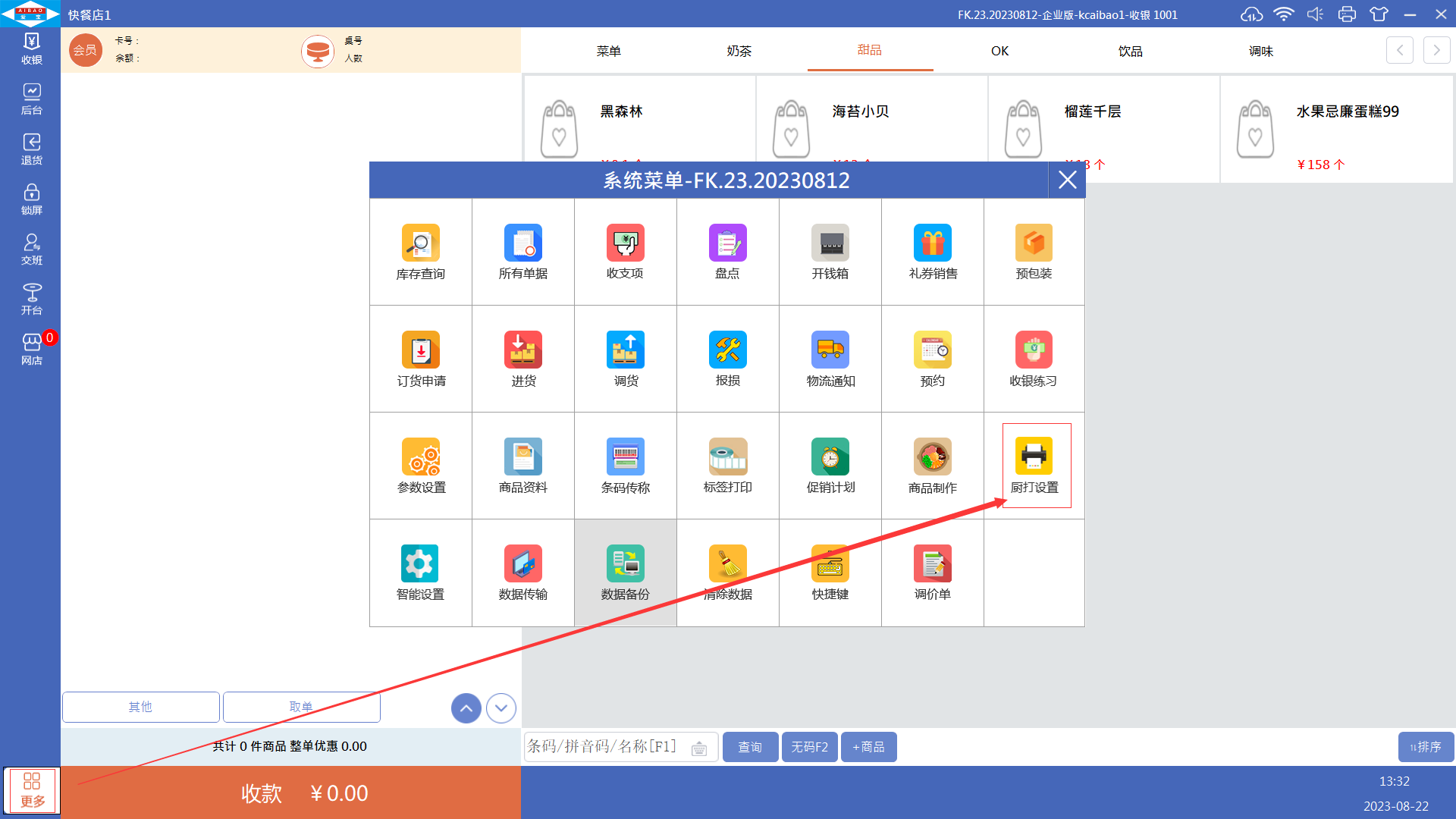The height and width of the screenshot is (819, 1456).
Task: Click 交班 shift handover in sidebar
Action: click(31, 249)
